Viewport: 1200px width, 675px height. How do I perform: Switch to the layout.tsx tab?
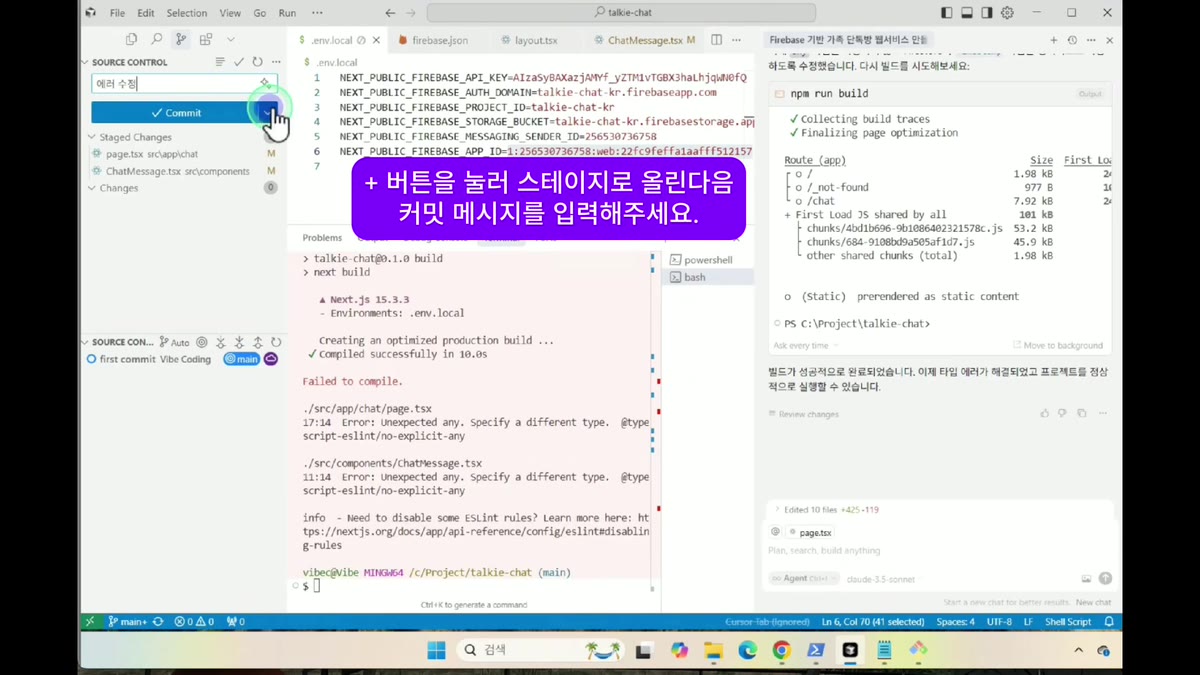click(535, 40)
